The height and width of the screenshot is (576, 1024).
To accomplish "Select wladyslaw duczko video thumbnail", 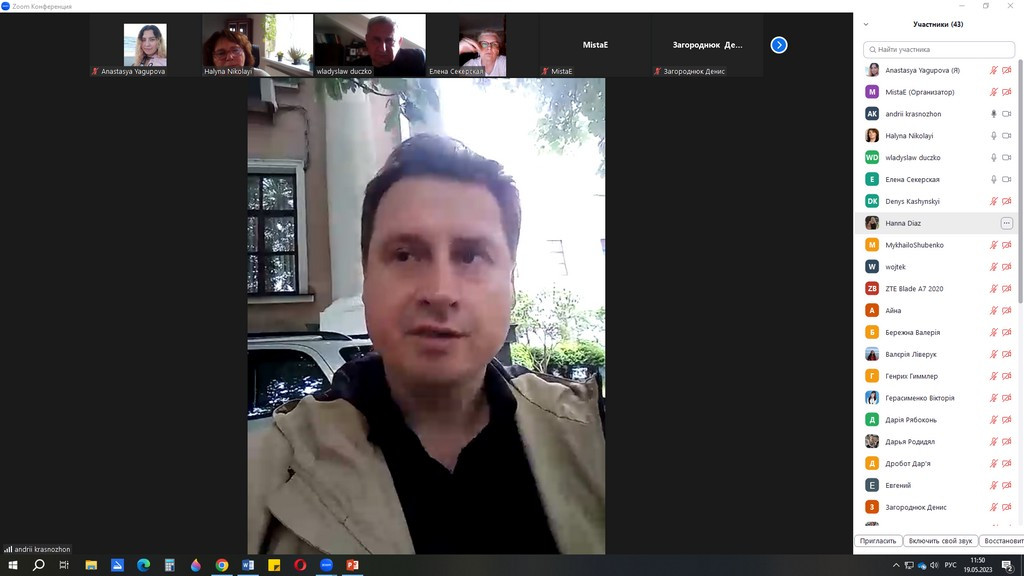I will pos(370,45).
